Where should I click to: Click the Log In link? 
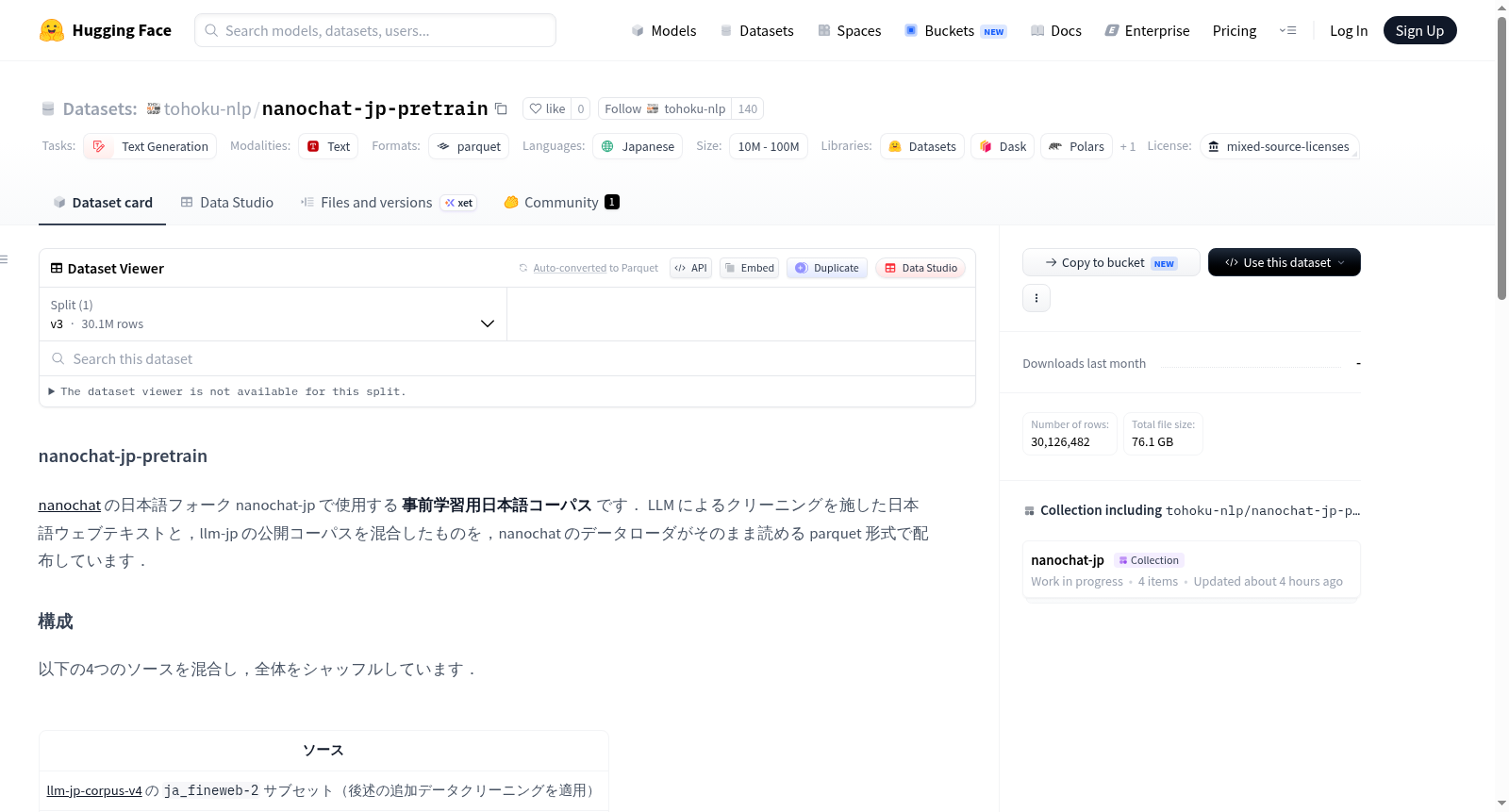tap(1349, 30)
